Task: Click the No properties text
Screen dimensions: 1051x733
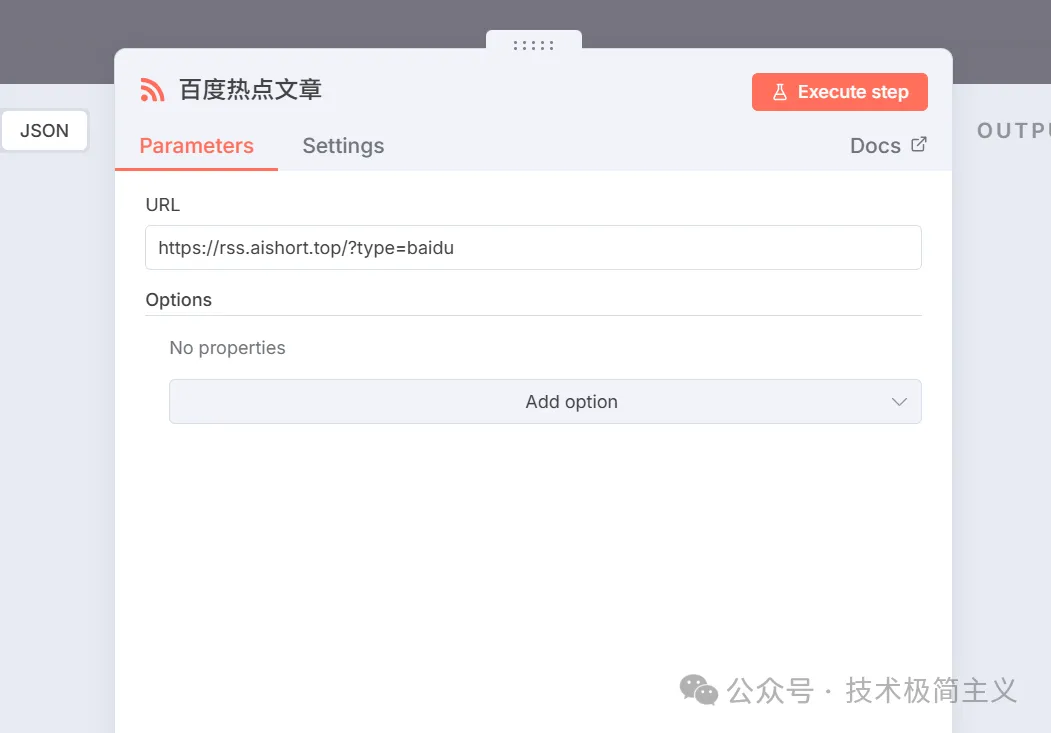Action: tap(227, 348)
